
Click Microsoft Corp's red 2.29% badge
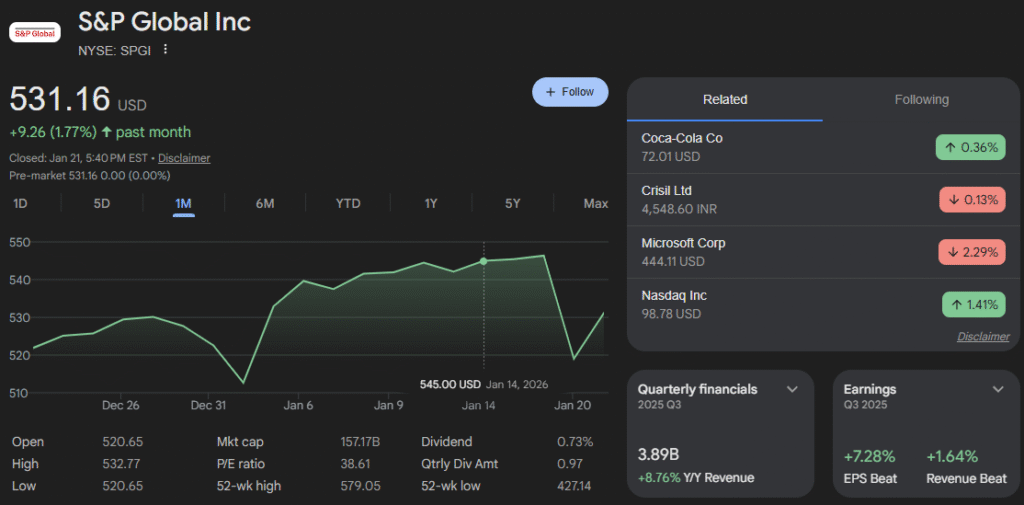click(971, 252)
